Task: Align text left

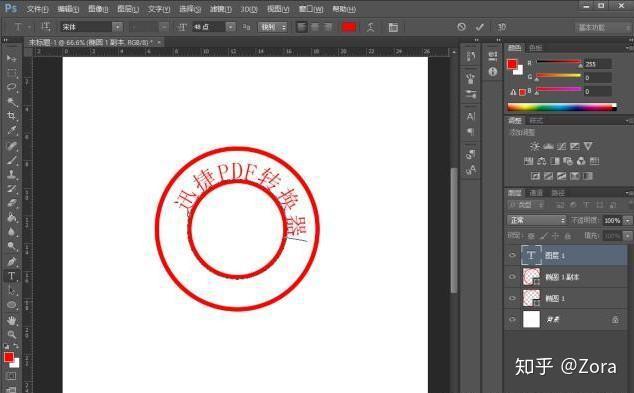Action: click(x=301, y=27)
